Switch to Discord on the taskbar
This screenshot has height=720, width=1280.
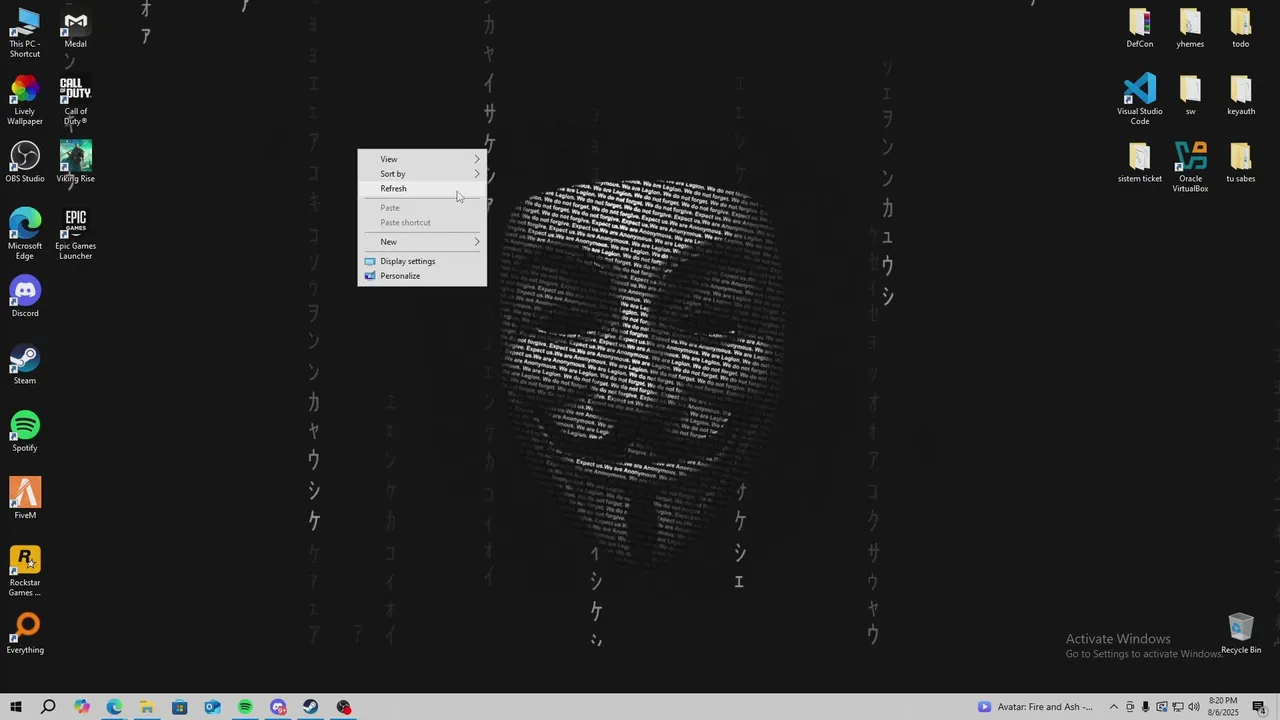coord(278,707)
